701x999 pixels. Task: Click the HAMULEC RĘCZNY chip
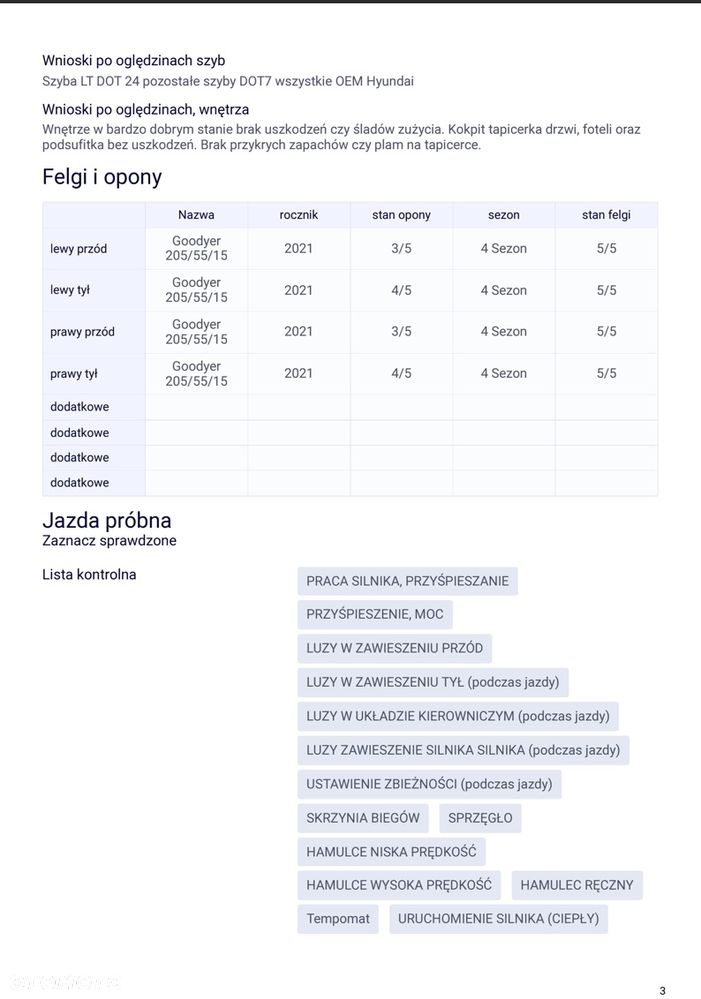[x=577, y=885]
